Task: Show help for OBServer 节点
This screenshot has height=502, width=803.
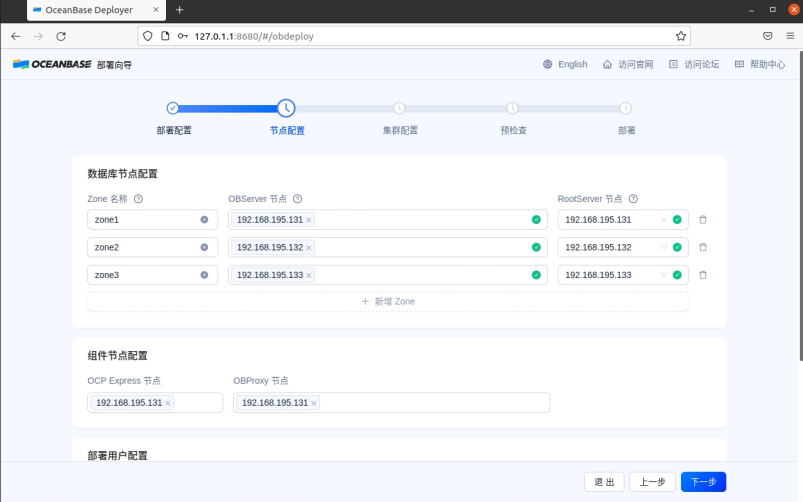Action: (297, 199)
